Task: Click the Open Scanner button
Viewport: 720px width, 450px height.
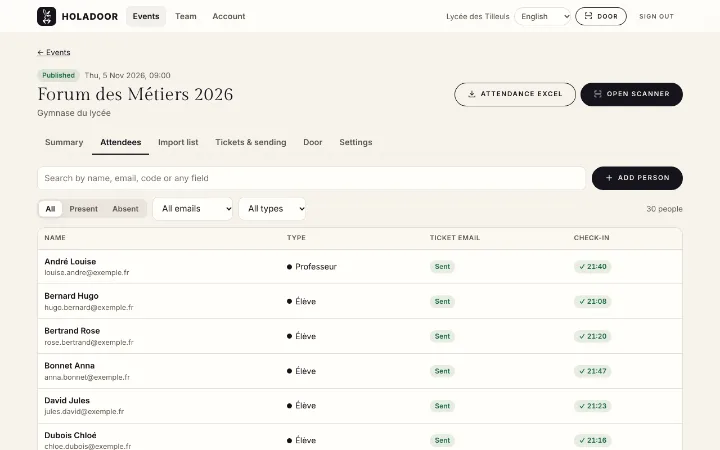Action: click(631, 95)
